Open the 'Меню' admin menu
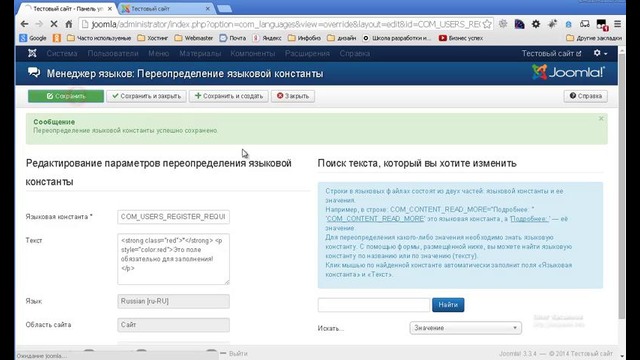The image size is (640, 360). click(x=158, y=53)
